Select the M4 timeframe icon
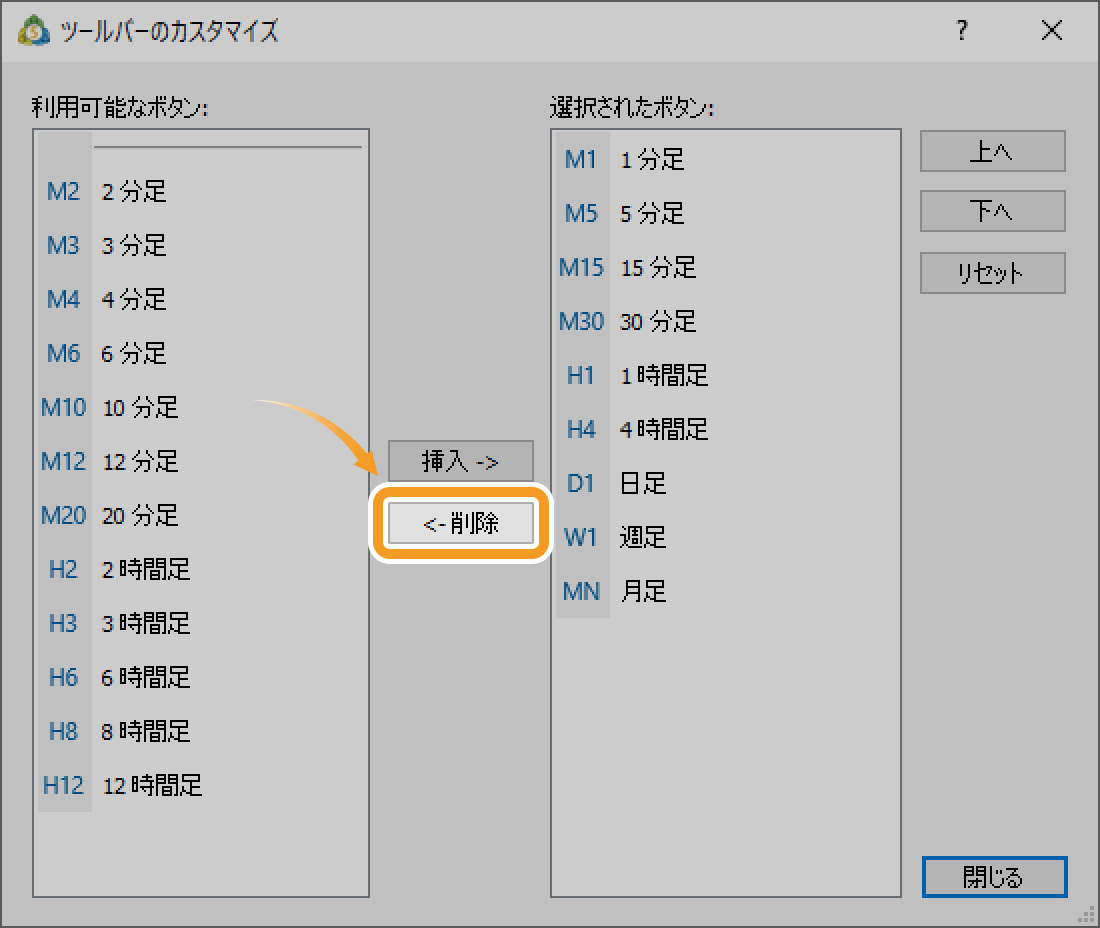1100x928 pixels. (x=63, y=300)
